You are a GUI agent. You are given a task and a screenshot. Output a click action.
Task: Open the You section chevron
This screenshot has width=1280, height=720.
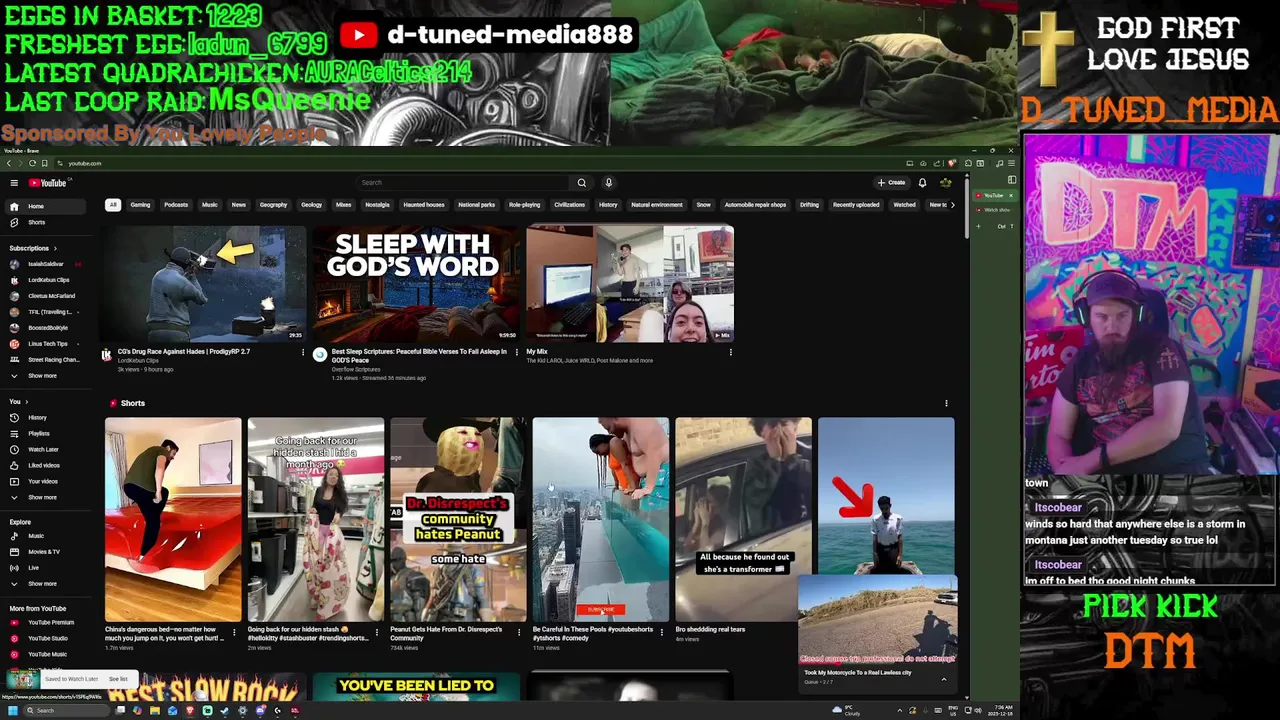click(x=26, y=402)
